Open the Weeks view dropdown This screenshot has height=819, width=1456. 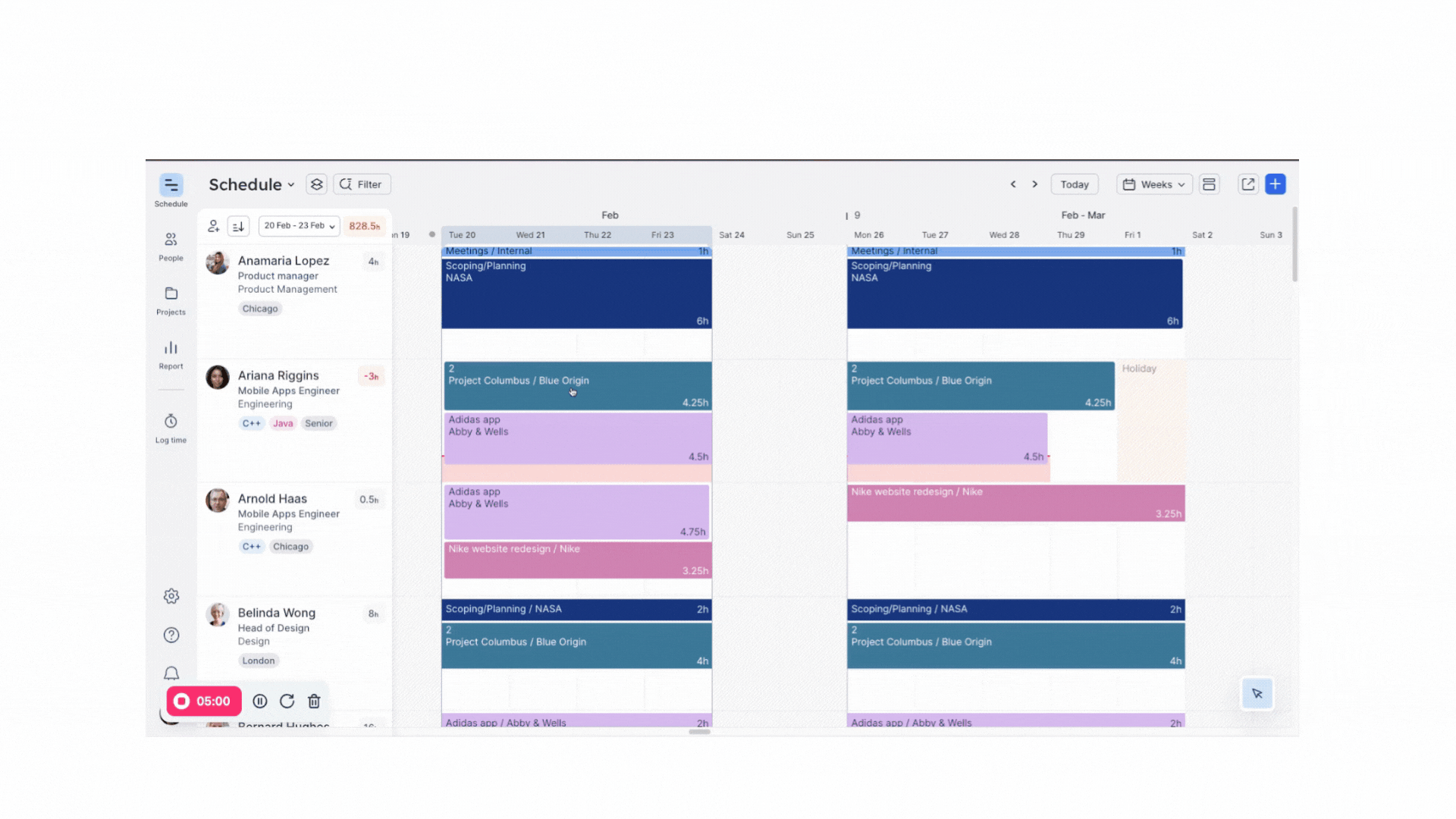click(x=1153, y=184)
